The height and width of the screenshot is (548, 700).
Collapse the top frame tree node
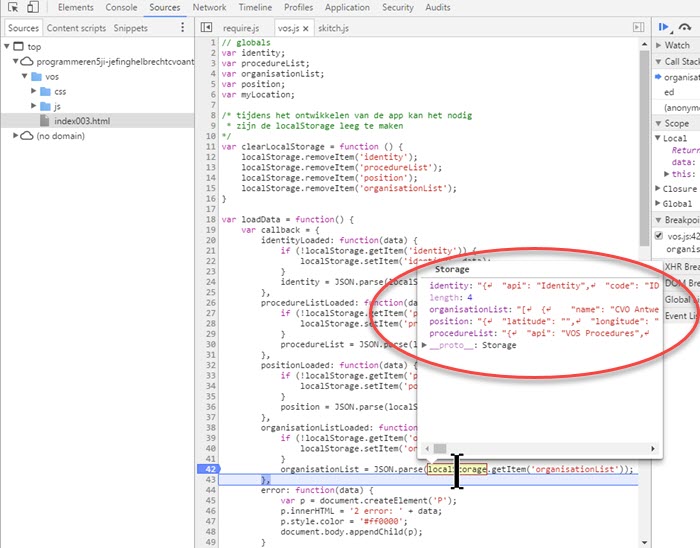(7, 46)
